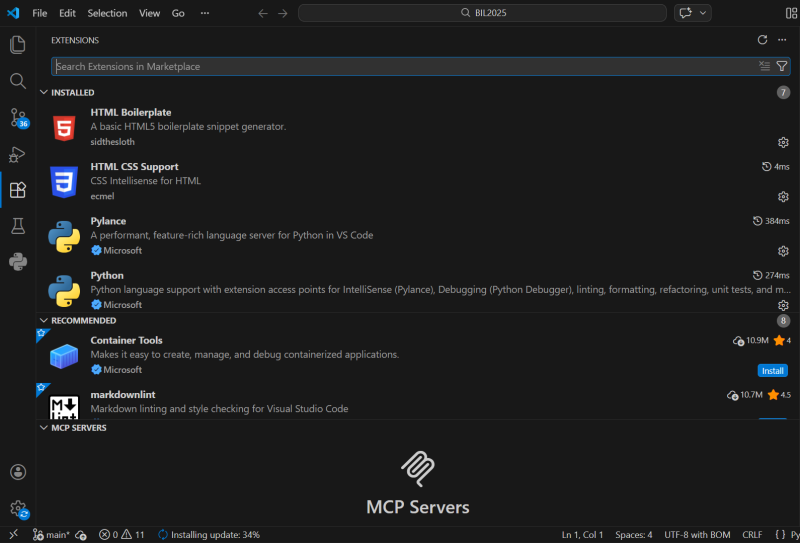Click the recommended count badge 8
The image size is (800, 543).
783,320
